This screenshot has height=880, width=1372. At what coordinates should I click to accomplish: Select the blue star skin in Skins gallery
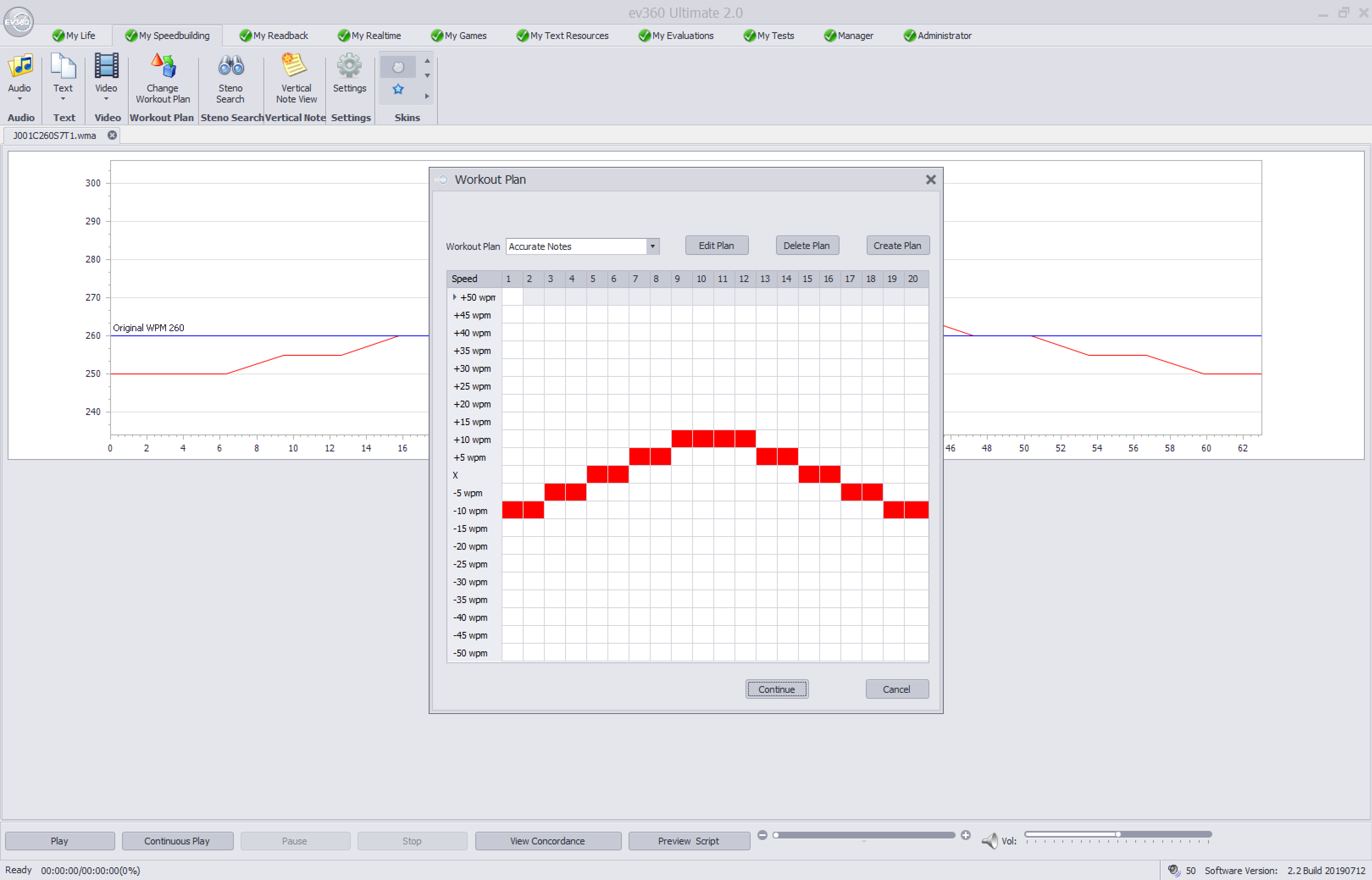(398, 89)
